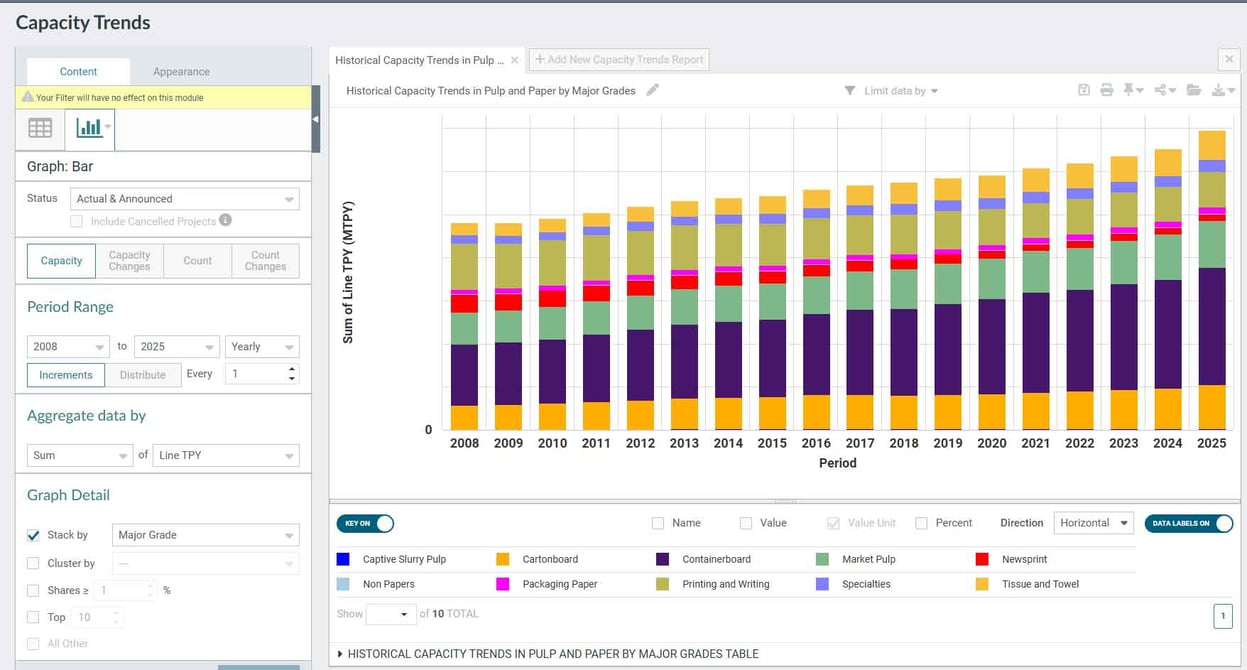The width and height of the screenshot is (1247, 670).
Task: Open the Direction dropdown set to Horizontal
Action: click(x=1093, y=523)
